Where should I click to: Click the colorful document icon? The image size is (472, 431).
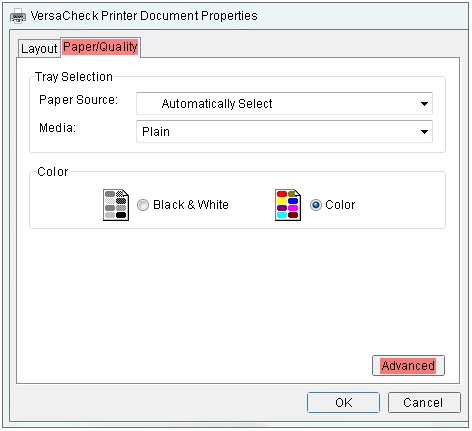point(288,205)
